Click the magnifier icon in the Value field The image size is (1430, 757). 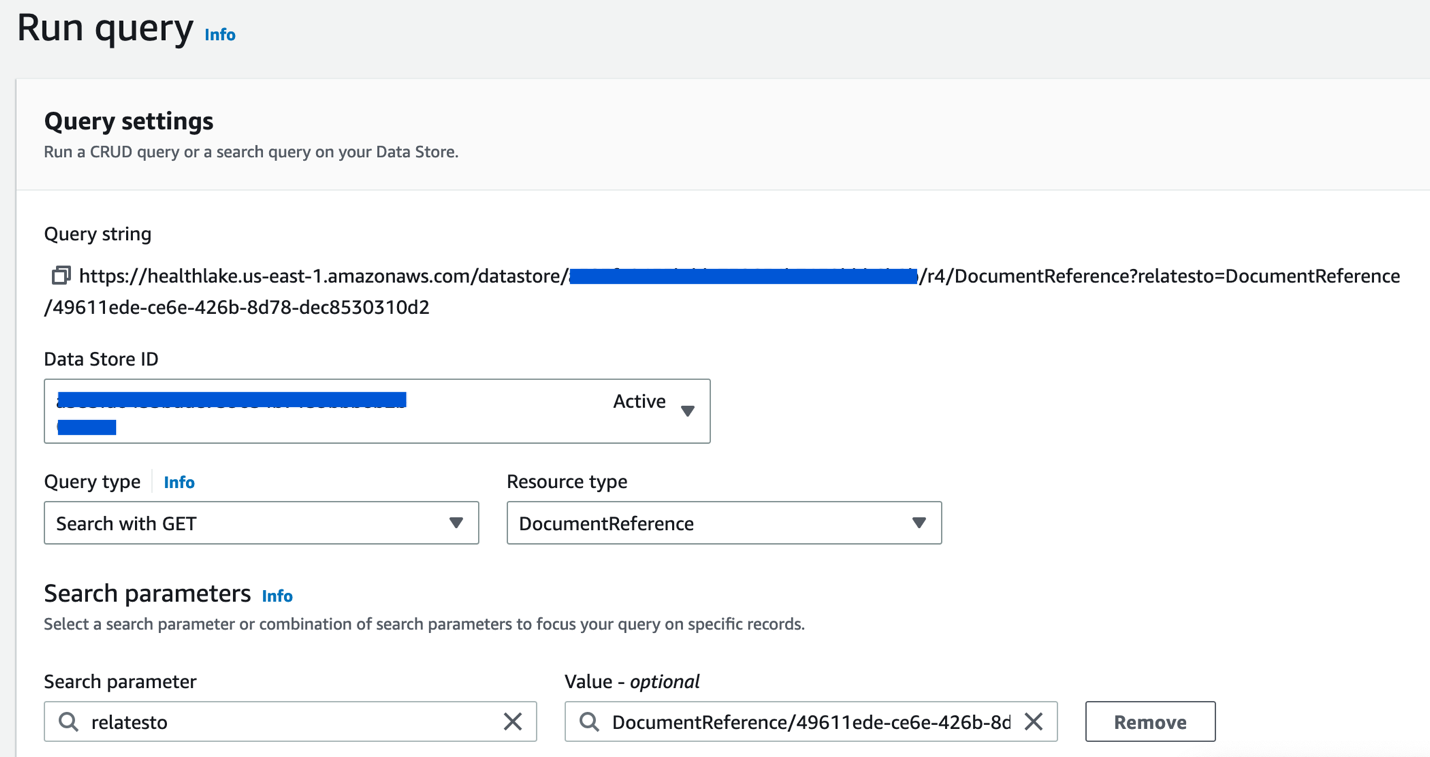589,722
